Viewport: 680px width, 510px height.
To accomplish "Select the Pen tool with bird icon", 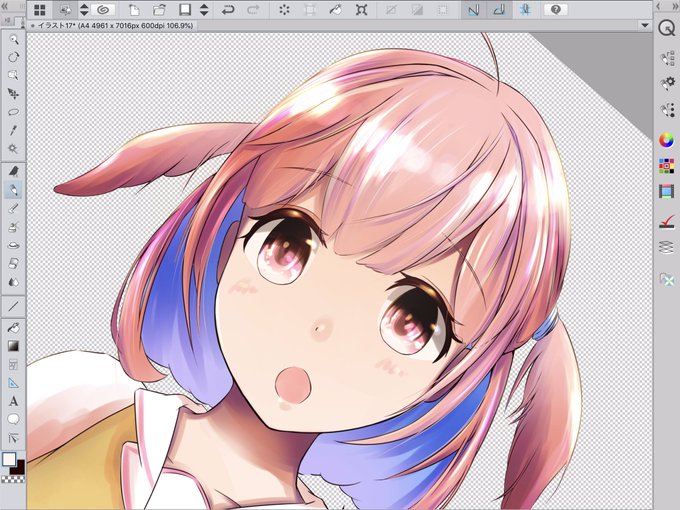I will pyautogui.click(x=13, y=171).
